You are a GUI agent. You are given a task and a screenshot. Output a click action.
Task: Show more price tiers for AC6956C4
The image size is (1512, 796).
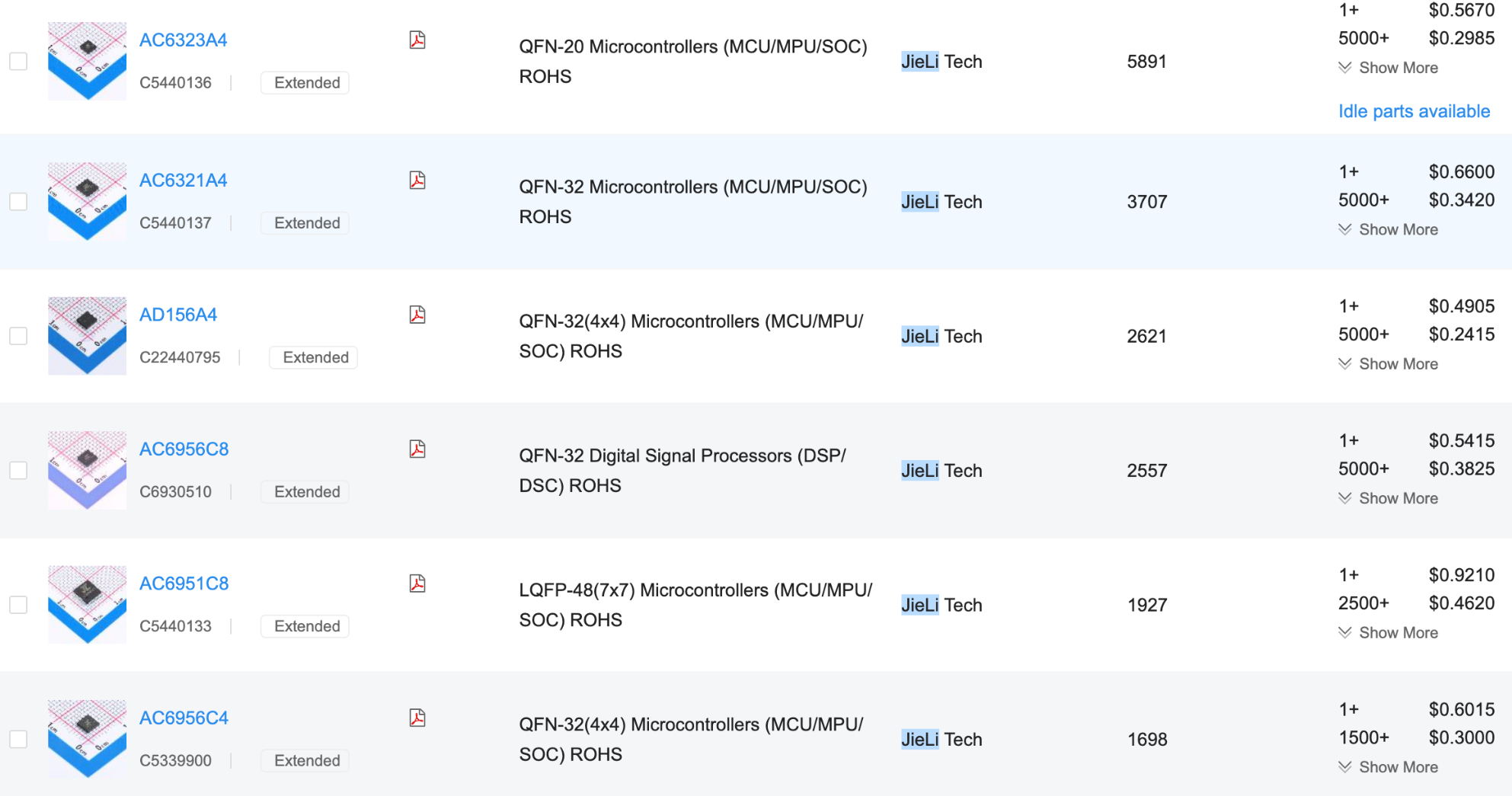1389,767
